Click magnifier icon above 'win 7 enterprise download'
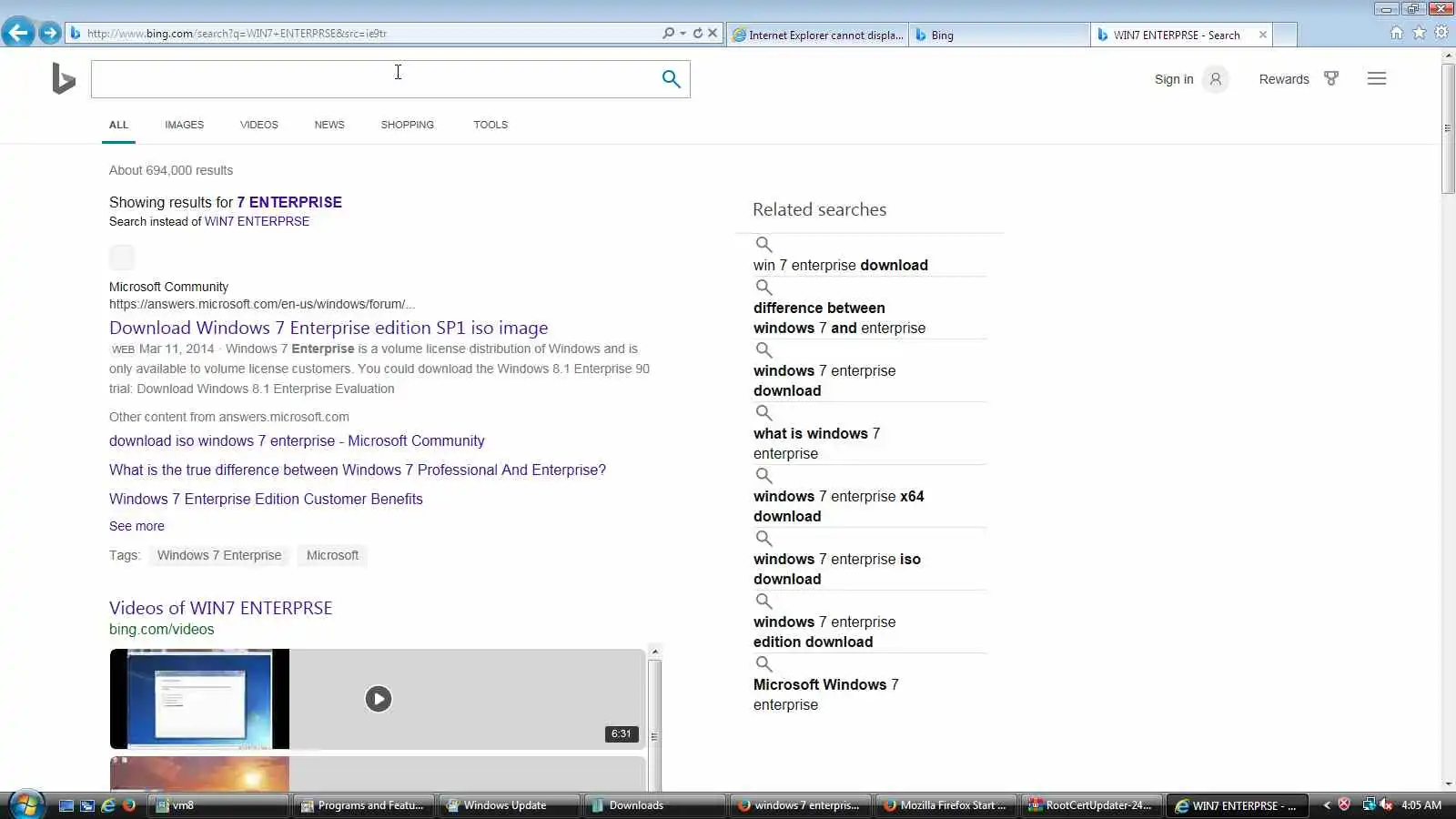Image resolution: width=1456 pixels, height=819 pixels. tap(763, 244)
